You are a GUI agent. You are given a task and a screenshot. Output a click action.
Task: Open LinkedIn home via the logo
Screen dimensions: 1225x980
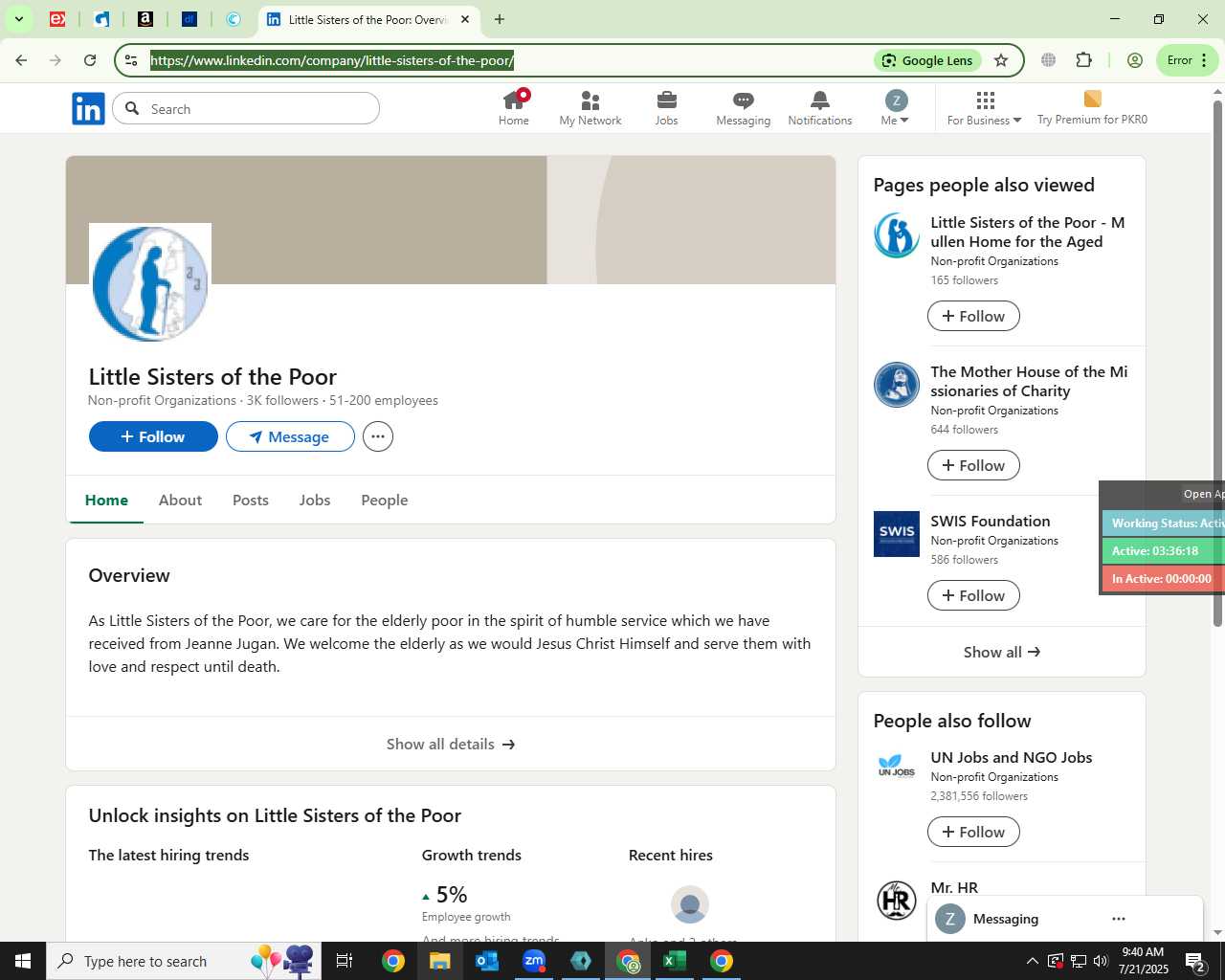(x=88, y=109)
